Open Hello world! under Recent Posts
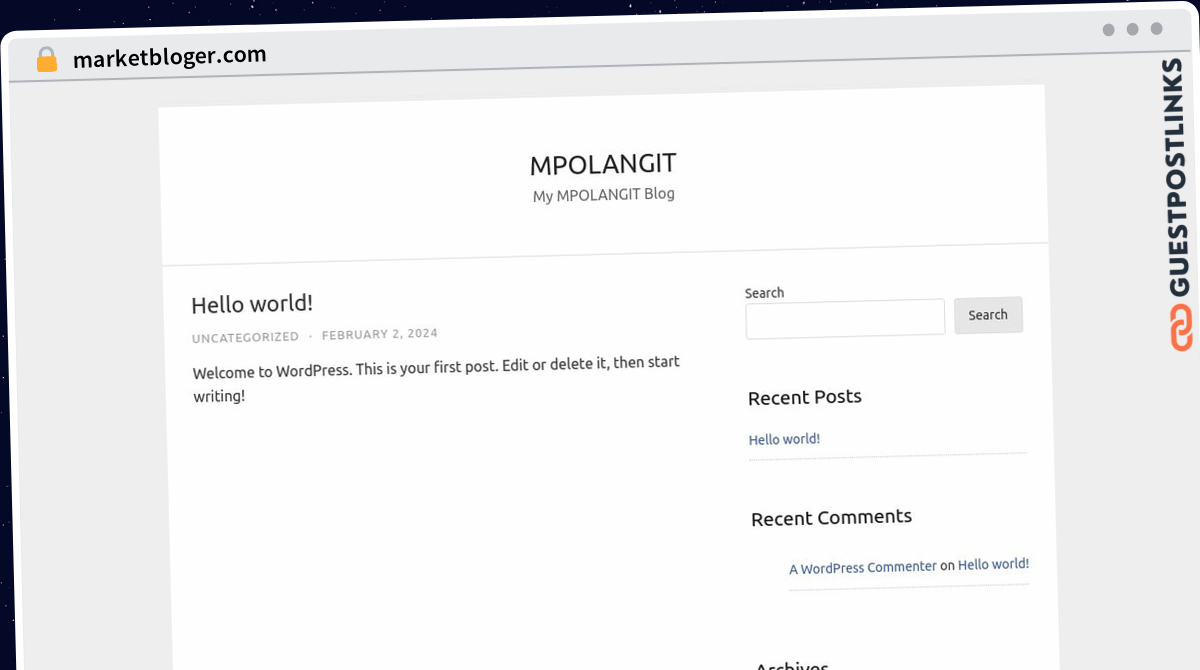1200x670 pixels. [x=784, y=439]
